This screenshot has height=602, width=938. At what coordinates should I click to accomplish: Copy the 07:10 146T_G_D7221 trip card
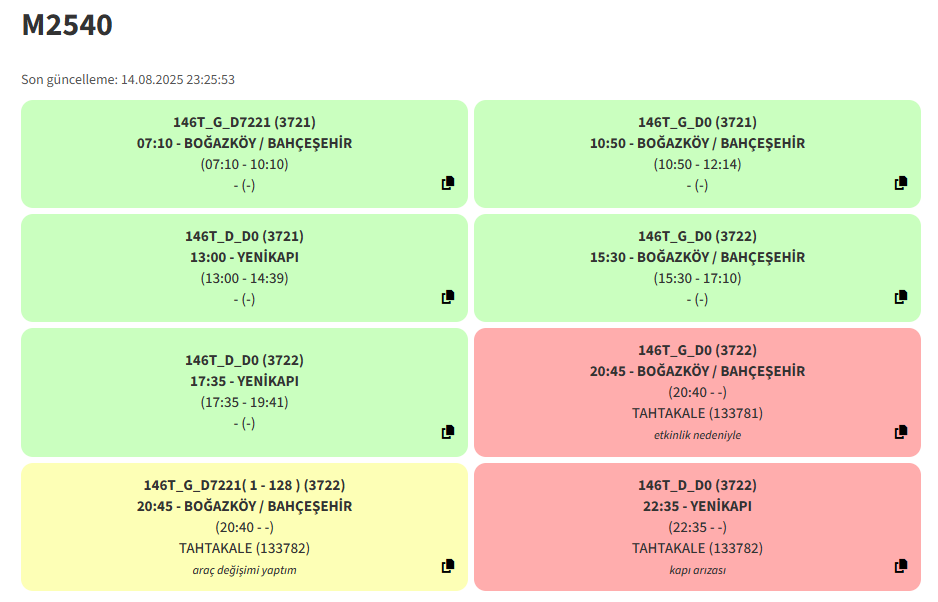447,183
